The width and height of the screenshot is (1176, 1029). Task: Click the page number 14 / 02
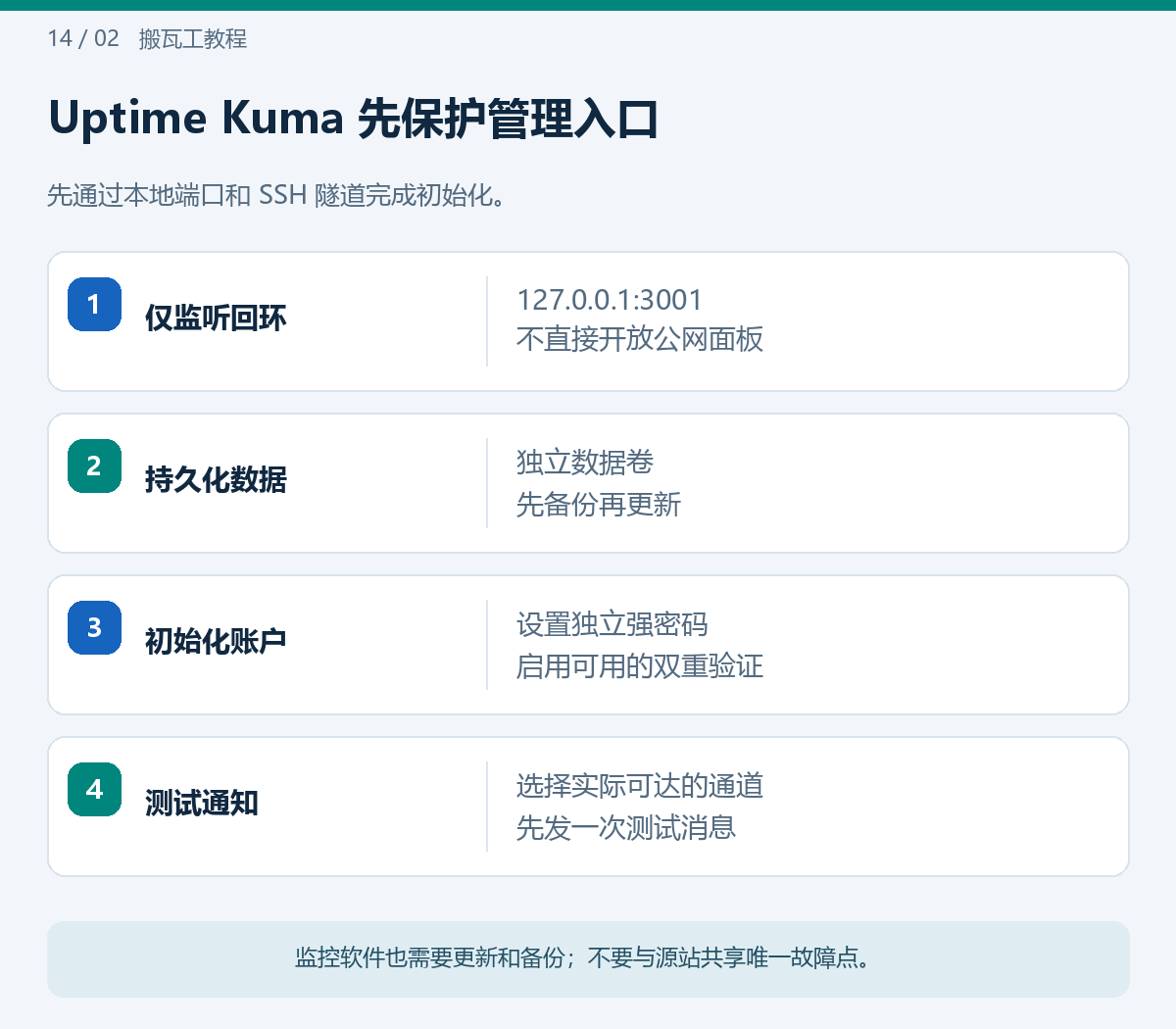(x=83, y=38)
